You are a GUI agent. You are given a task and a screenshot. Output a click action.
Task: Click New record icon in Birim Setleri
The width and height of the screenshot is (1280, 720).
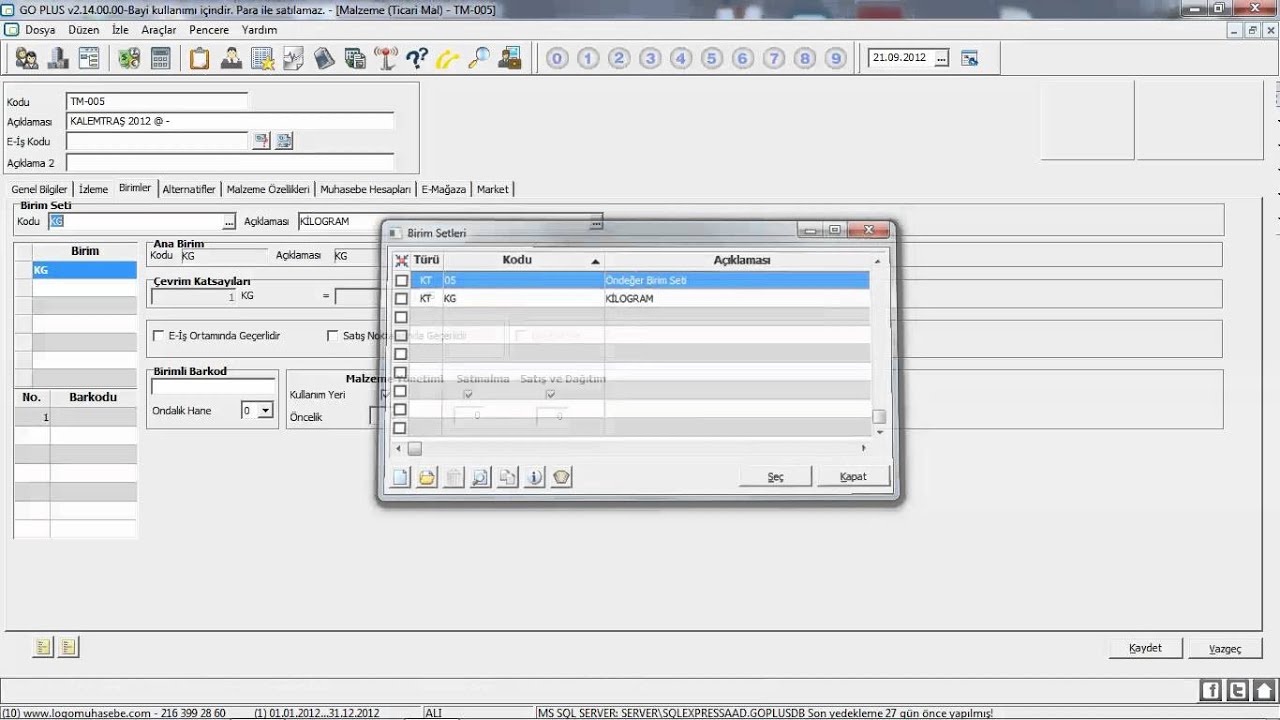pyautogui.click(x=400, y=477)
